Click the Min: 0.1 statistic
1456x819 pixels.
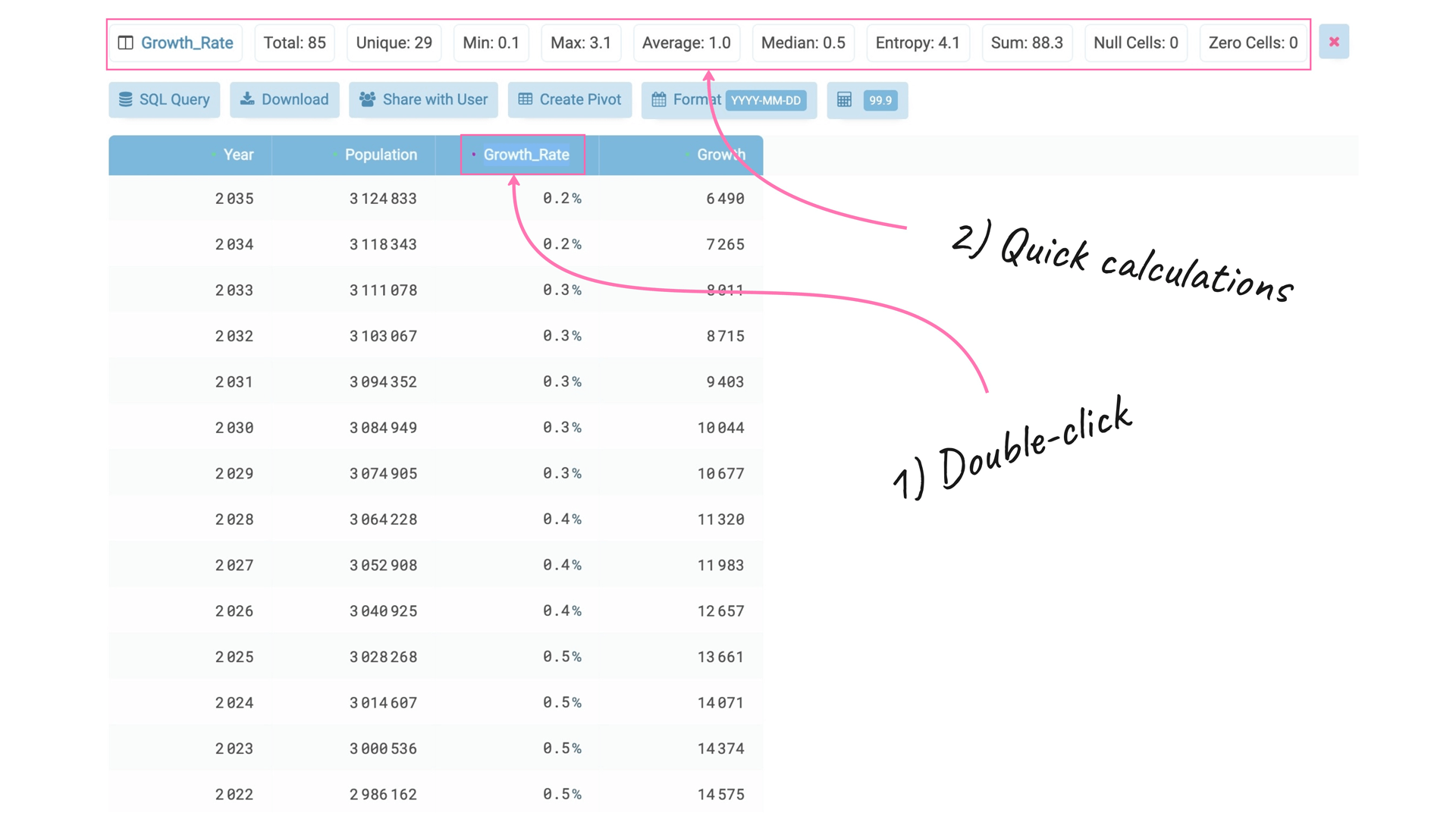(x=491, y=42)
